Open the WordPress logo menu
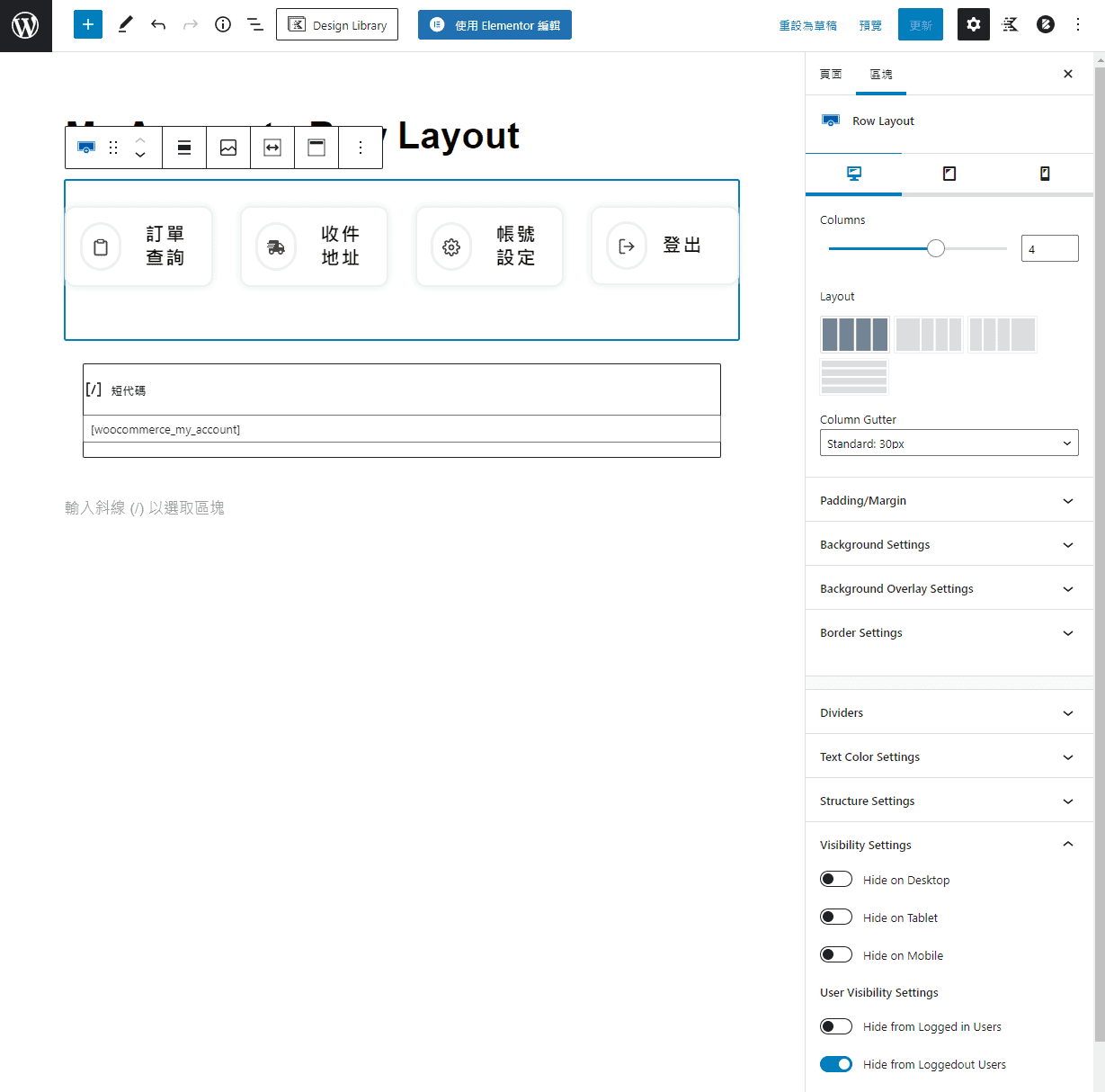 [25, 25]
